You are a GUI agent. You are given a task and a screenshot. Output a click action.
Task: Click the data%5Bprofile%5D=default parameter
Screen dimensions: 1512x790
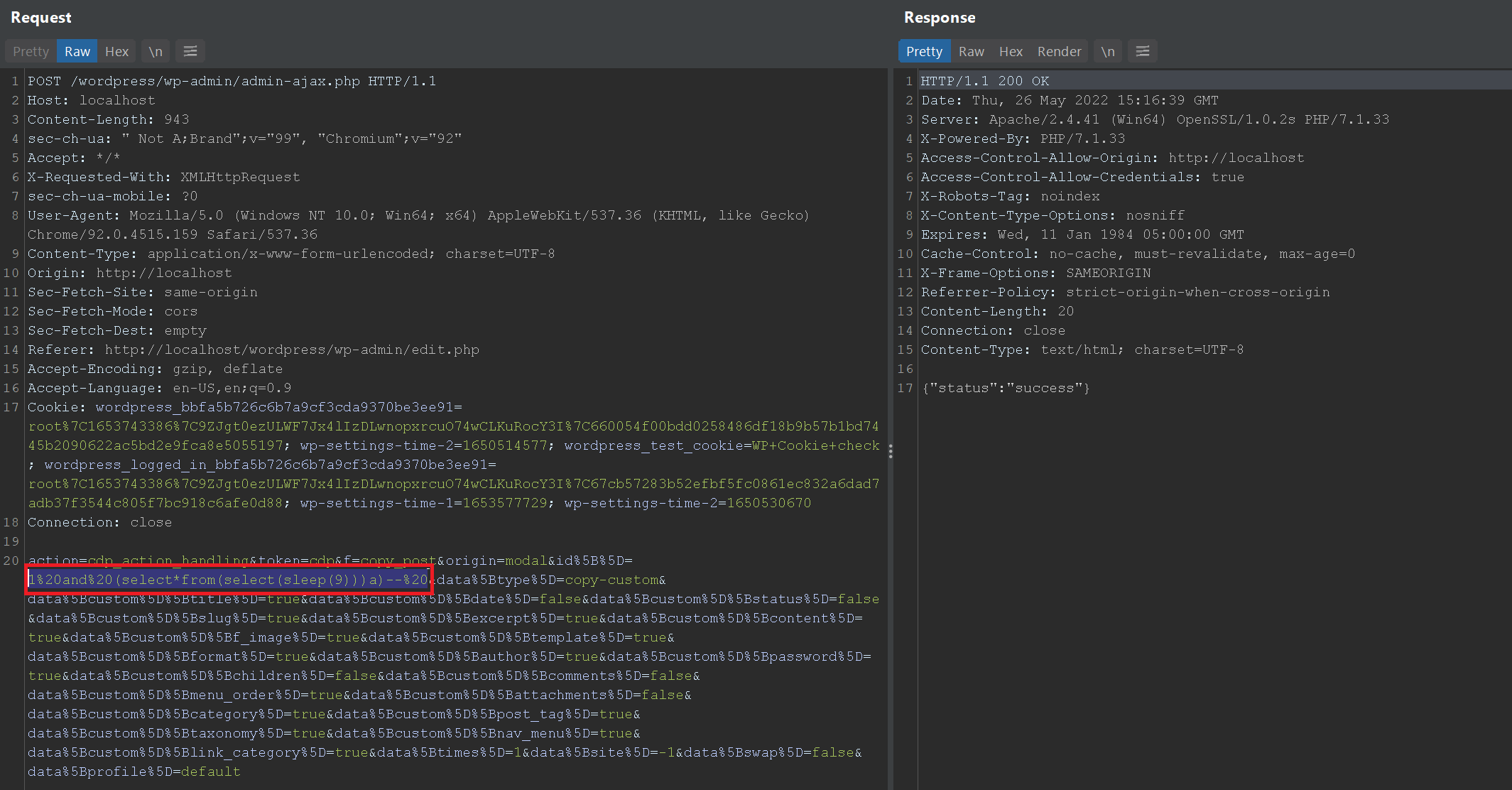[x=134, y=772]
